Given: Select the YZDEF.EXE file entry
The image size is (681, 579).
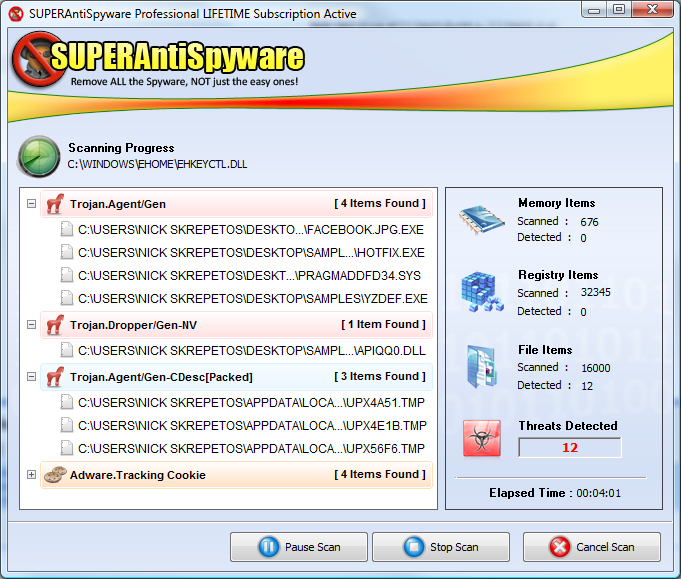Looking at the screenshot, I should point(253,298).
